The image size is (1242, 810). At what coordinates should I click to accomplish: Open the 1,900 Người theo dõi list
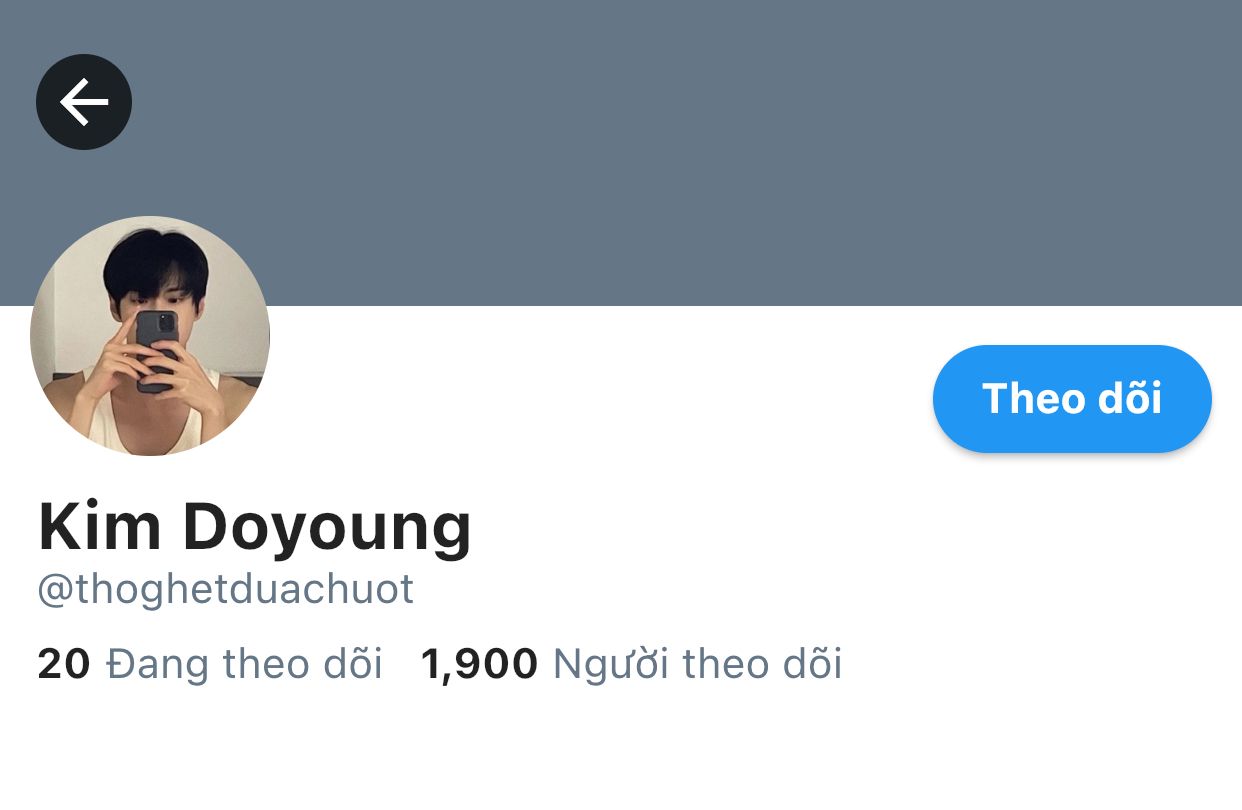pos(632,664)
